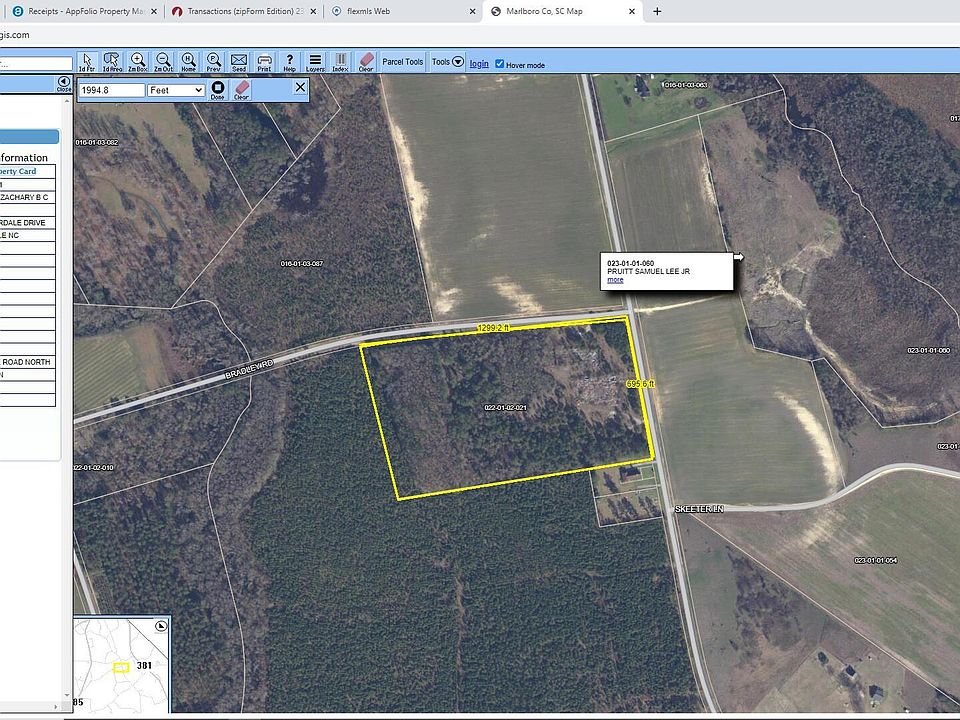Click Done in the measure panel
This screenshot has width=960, height=720.
217,90
